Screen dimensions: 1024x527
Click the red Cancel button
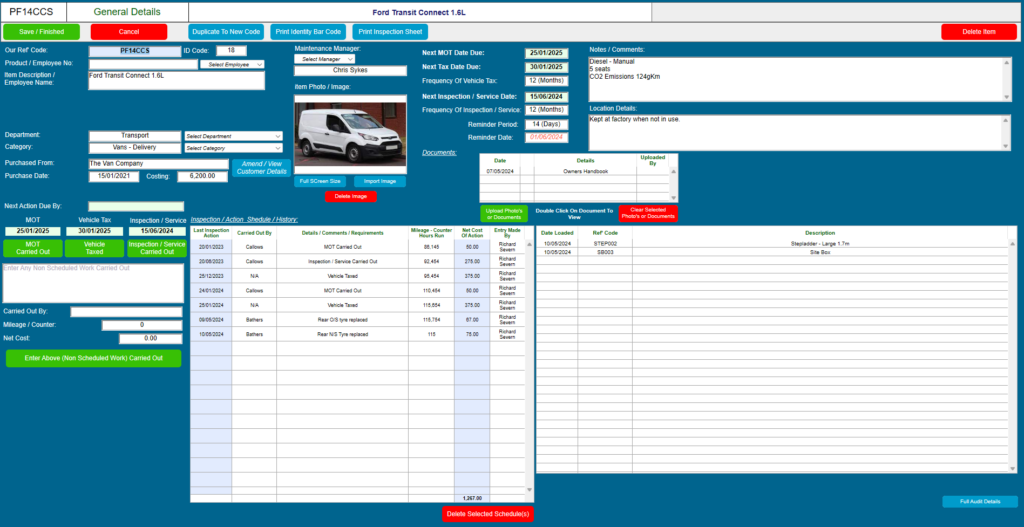129,31
